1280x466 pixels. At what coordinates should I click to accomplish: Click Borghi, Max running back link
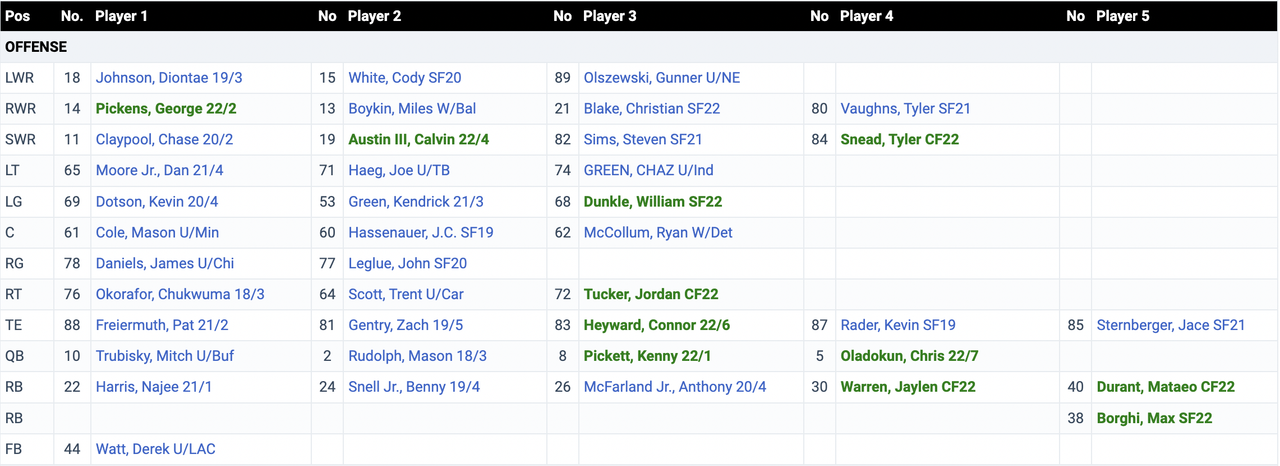1154,419
